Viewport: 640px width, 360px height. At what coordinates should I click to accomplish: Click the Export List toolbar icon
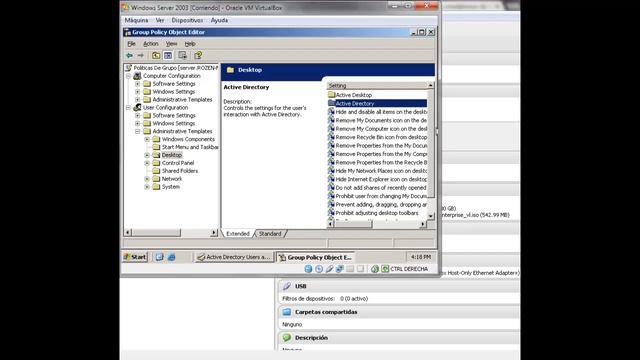(x=182, y=56)
